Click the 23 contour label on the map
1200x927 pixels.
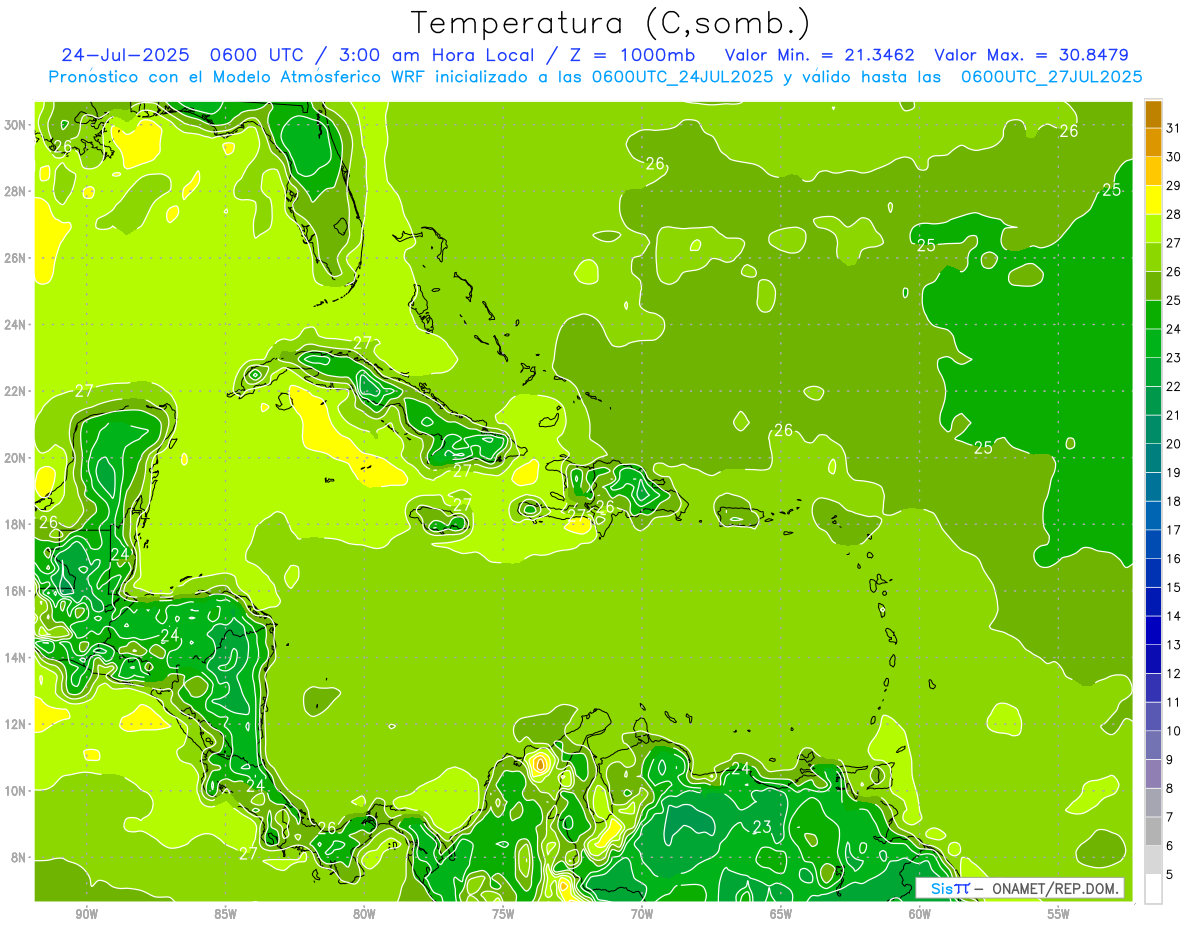coord(762,827)
